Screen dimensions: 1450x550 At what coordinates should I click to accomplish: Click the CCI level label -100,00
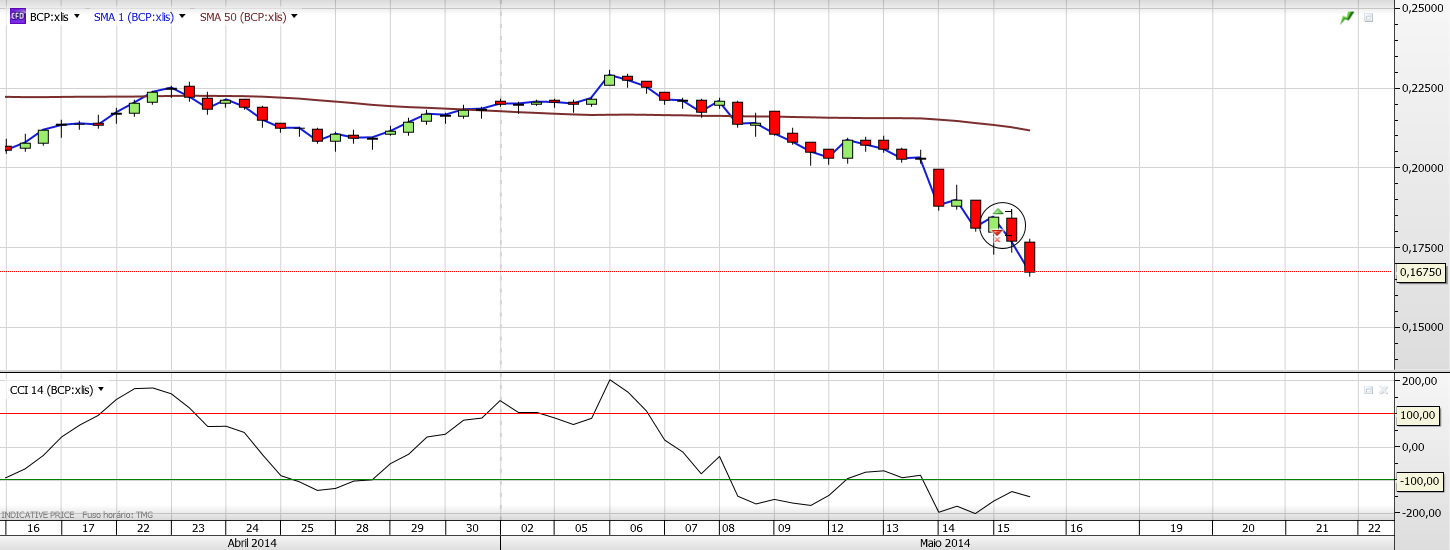pos(1420,480)
